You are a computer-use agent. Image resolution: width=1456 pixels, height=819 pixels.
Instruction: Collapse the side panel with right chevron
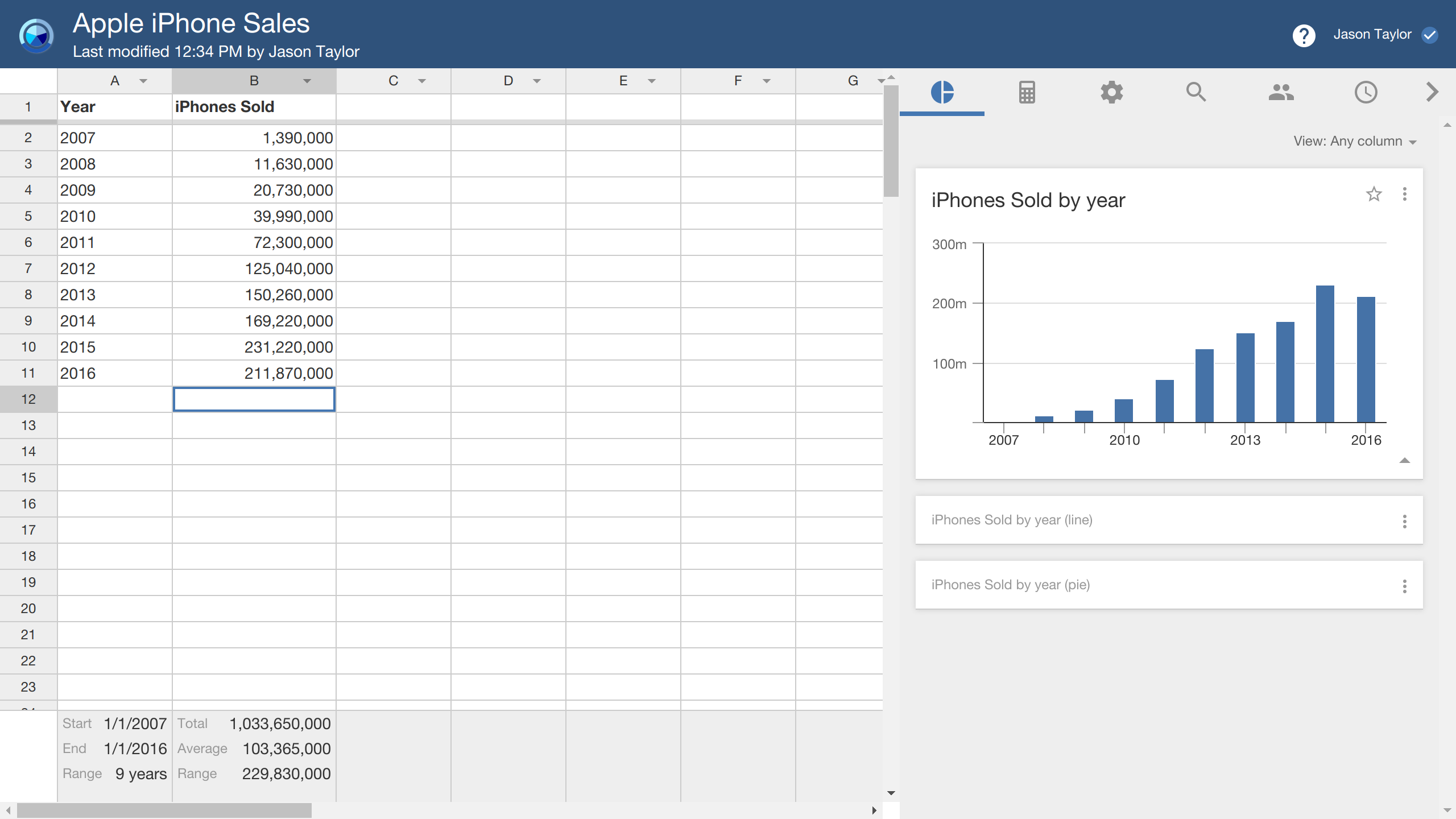1432,92
